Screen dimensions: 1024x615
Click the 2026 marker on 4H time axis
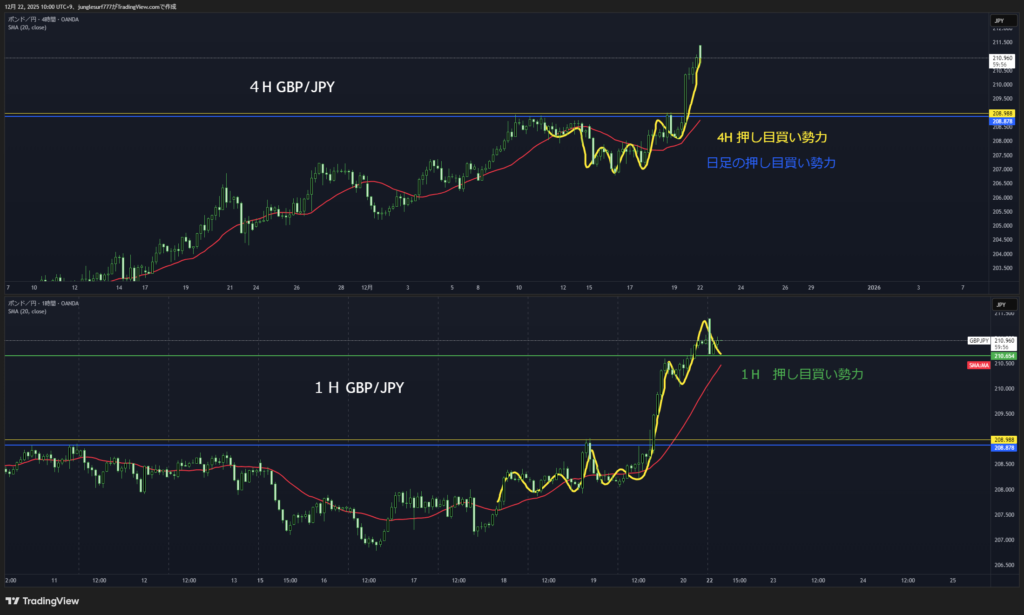tap(873, 287)
